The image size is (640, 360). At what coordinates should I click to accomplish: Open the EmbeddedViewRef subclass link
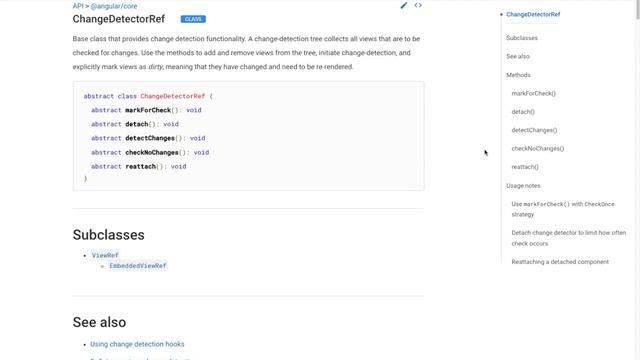pyautogui.click(x=138, y=266)
